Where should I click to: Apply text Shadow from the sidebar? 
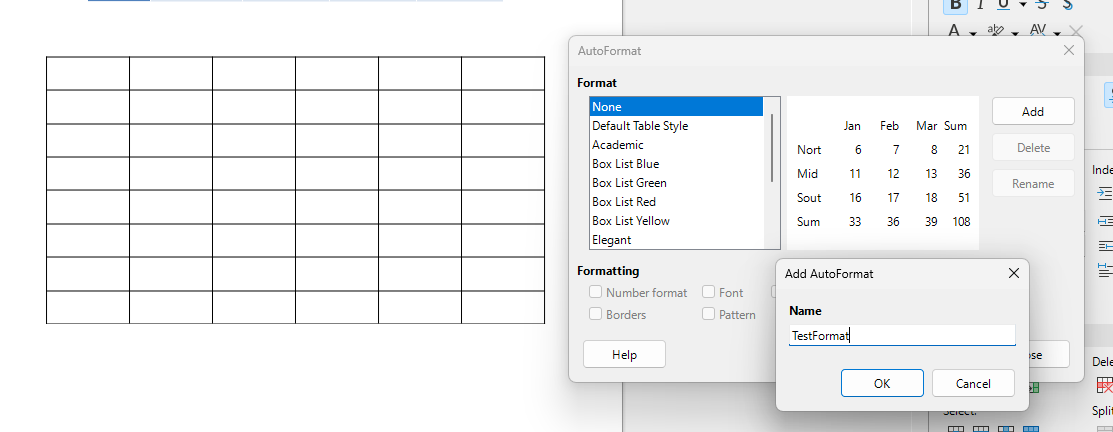1067,5
